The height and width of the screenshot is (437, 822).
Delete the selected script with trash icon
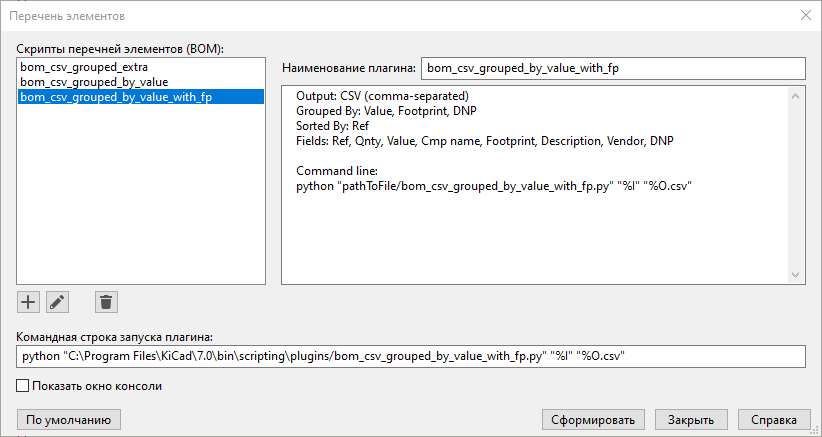107,301
